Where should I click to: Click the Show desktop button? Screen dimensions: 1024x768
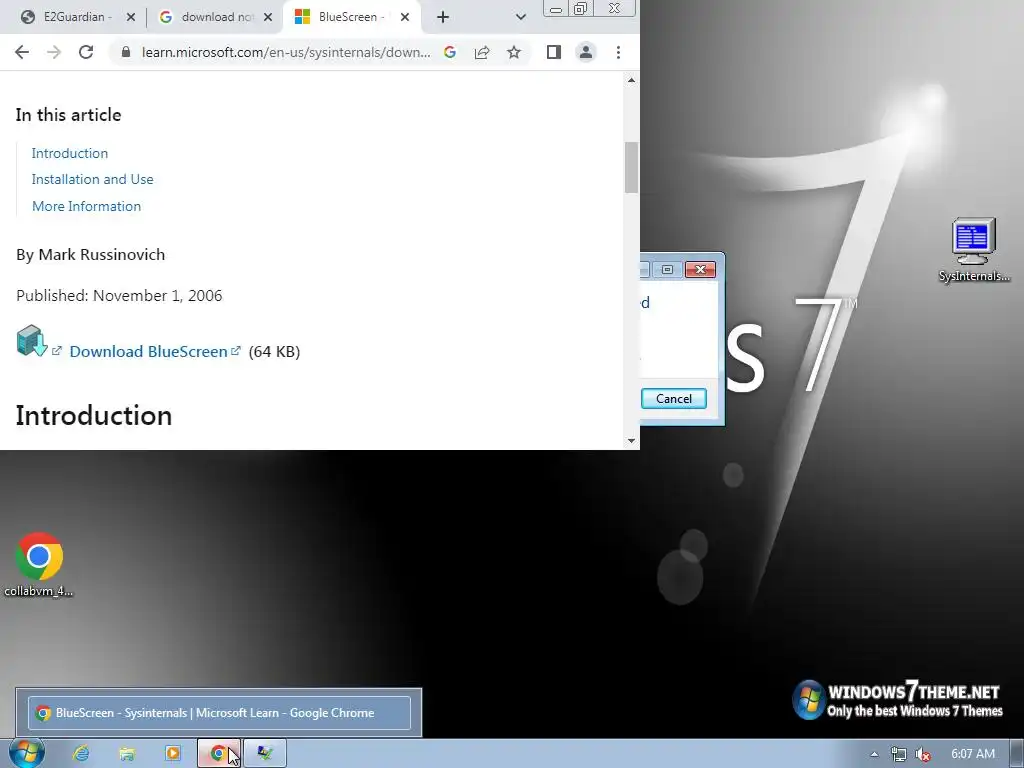coord(1016,754)
